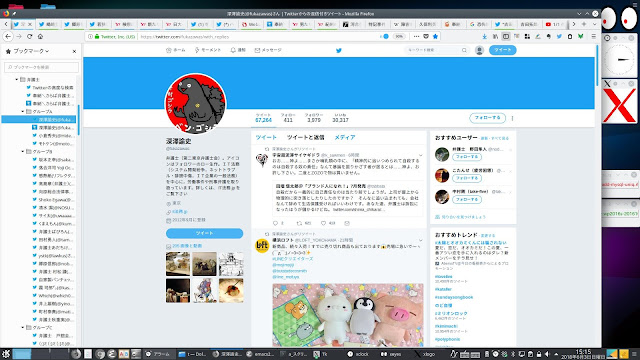Click the magnifier icon in Twitter search
The height and width of the screenshot is (360, 640).
click(464, 50)
